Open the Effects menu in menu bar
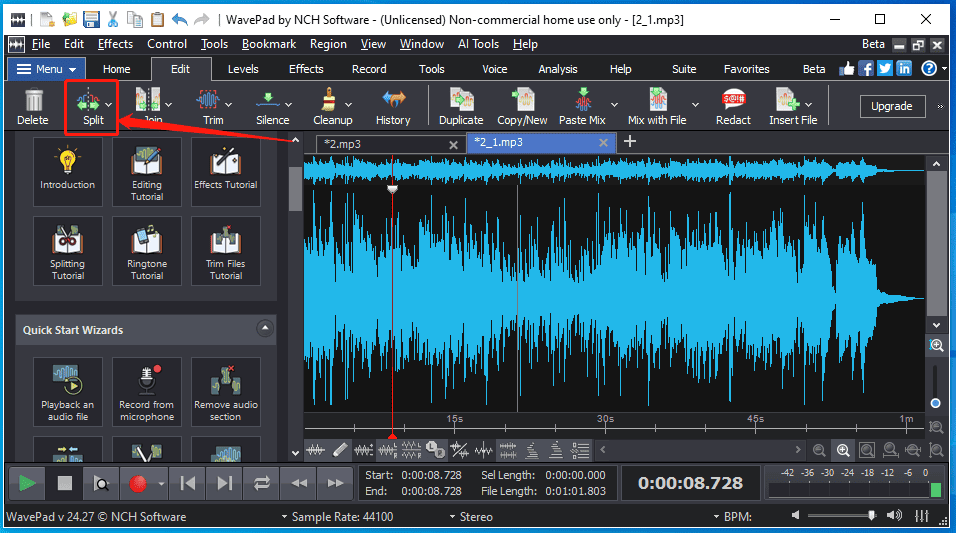 pyautogui.click(x=115, y=44)
